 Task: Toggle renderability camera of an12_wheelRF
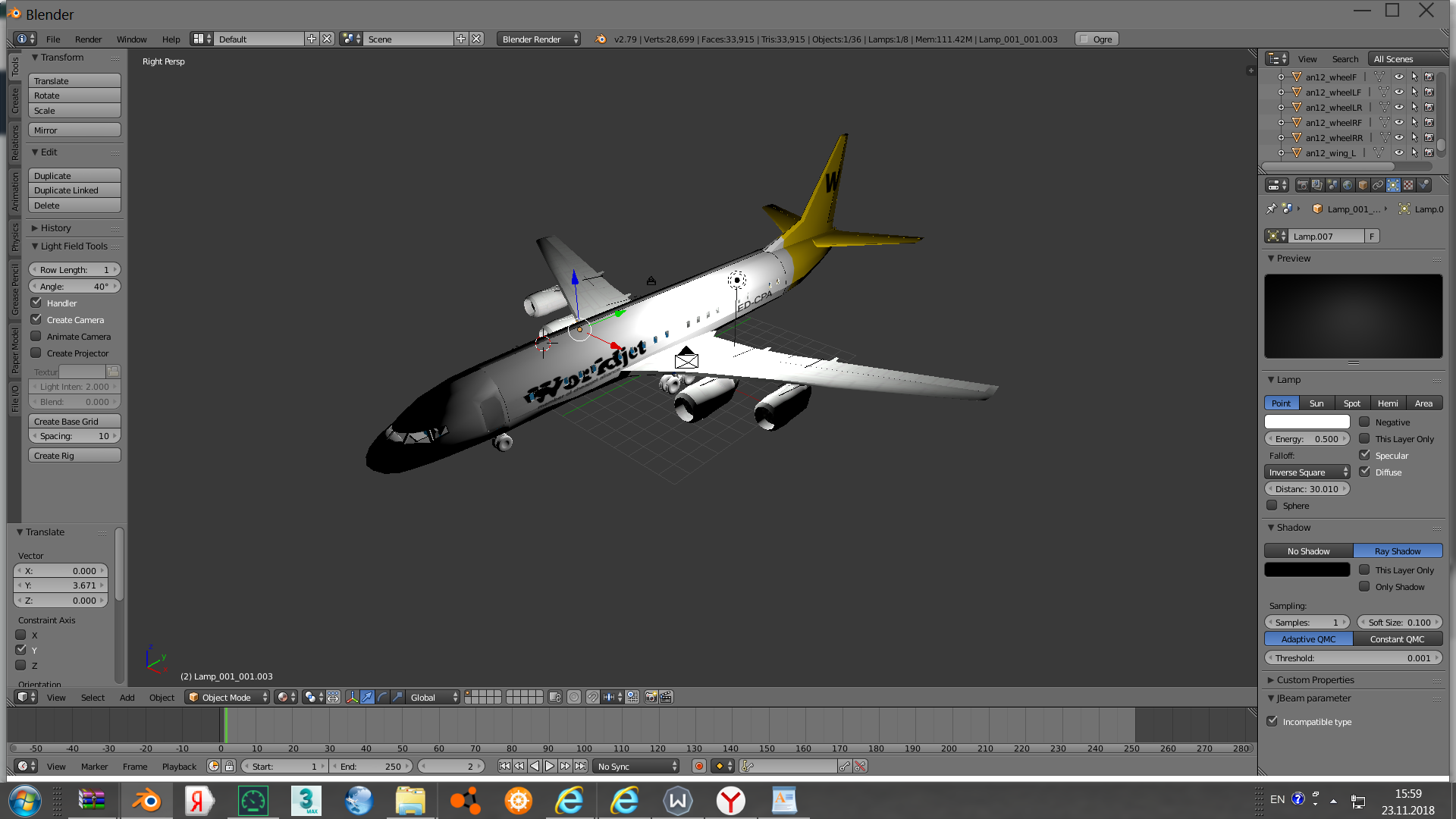pos(1429,122)
